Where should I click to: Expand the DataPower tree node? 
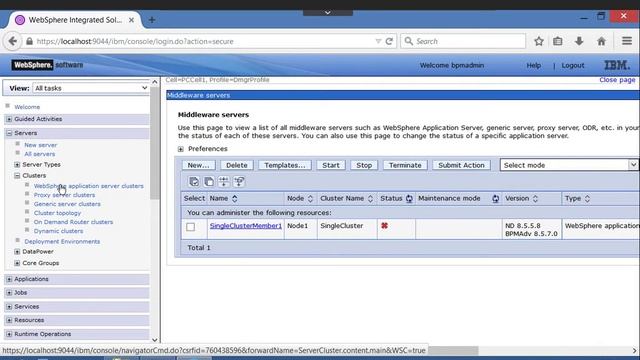point(17,252)
